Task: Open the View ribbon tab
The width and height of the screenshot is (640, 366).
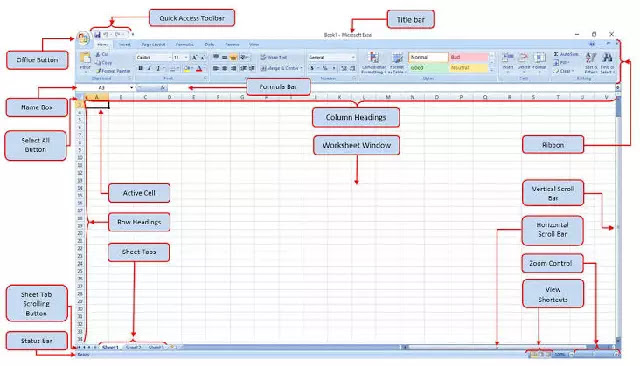Action: pos(254,44)
